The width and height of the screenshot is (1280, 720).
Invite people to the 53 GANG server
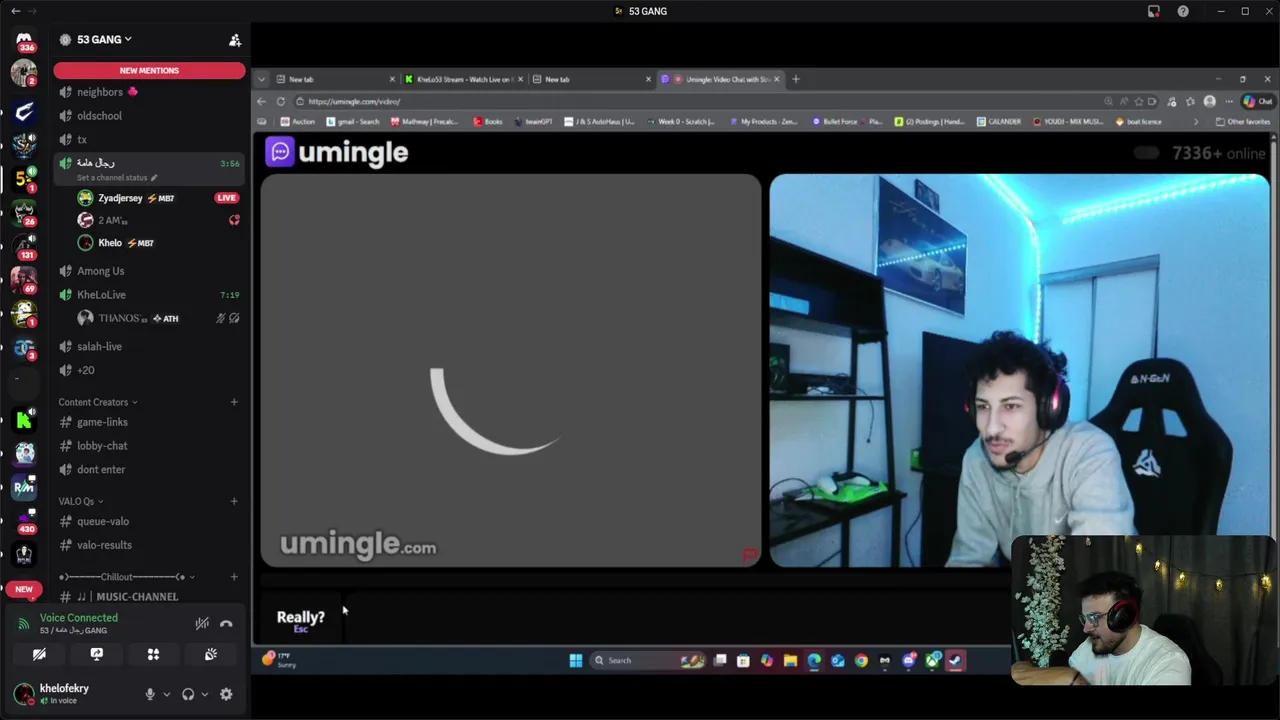point(235,40)
